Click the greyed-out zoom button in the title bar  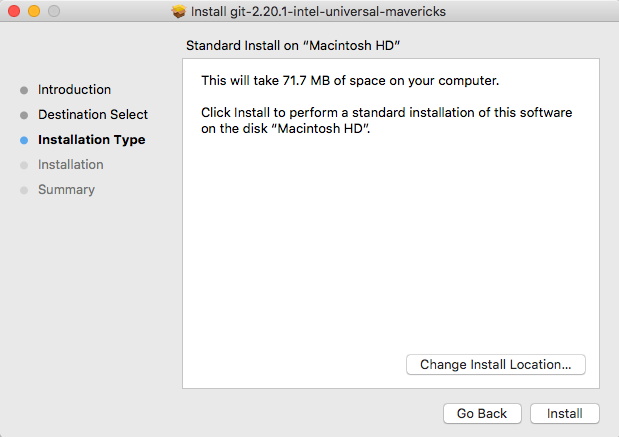[53, 12]
